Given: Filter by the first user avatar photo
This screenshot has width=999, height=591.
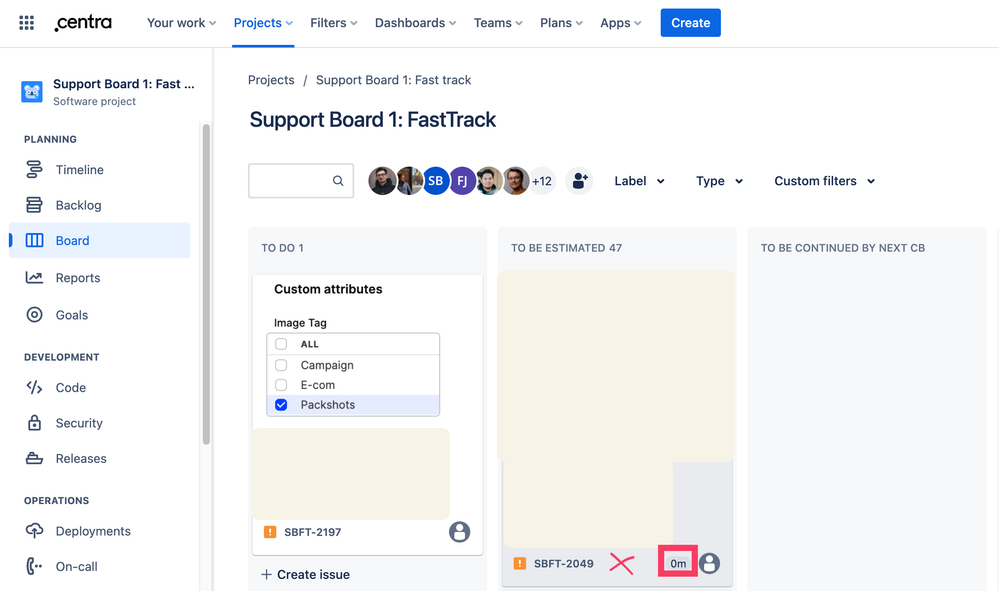Looking at the screenshot, I should pyautogui.click(x=382, y=181).
